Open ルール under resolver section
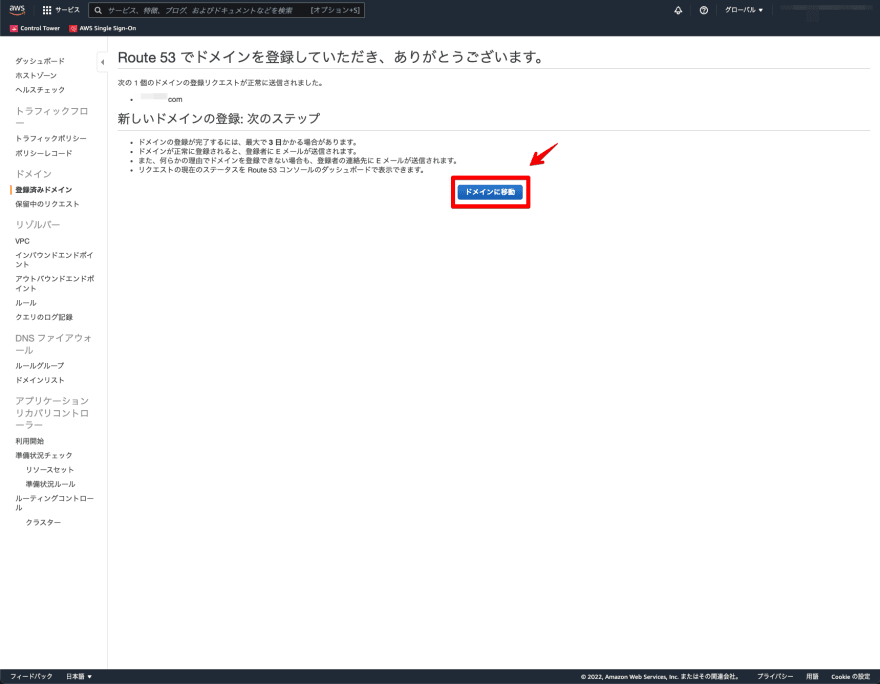 (26, 302)
